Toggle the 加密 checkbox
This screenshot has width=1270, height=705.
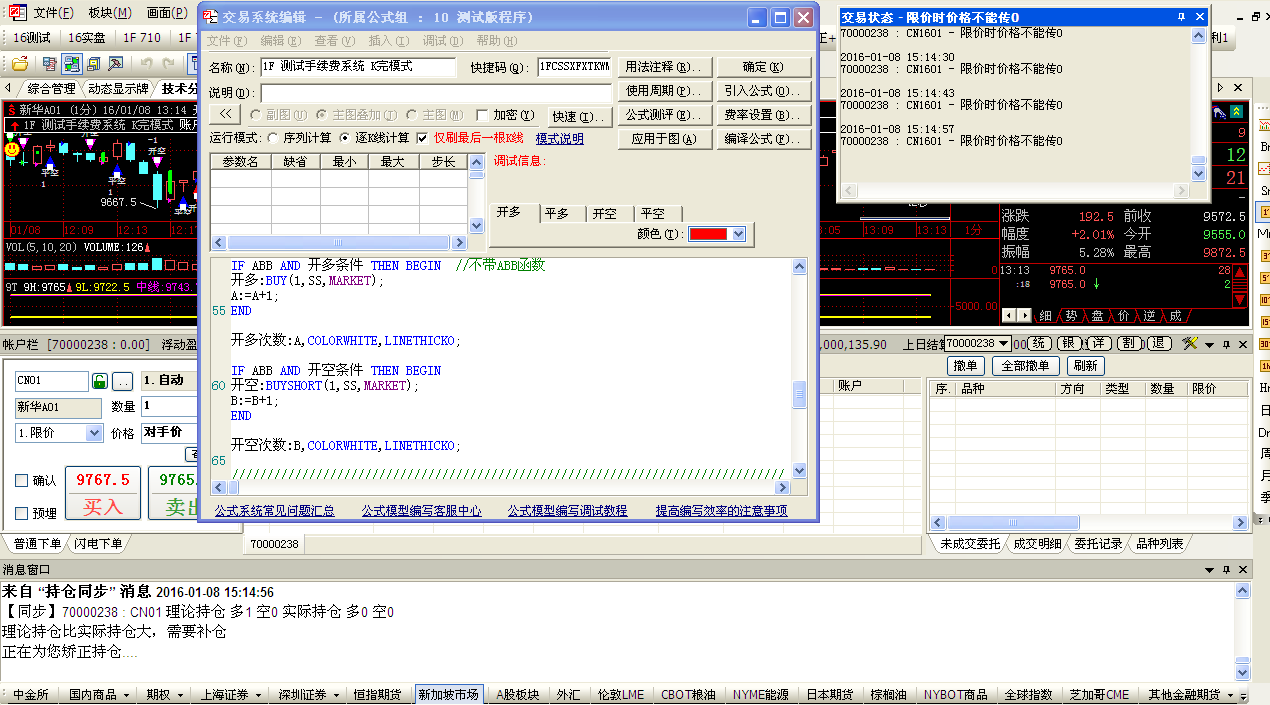click(483, 115)
